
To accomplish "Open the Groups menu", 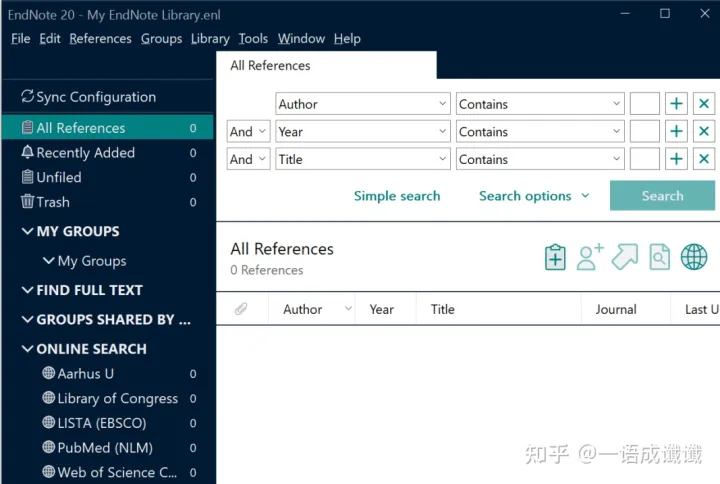I will click(161, 39).
